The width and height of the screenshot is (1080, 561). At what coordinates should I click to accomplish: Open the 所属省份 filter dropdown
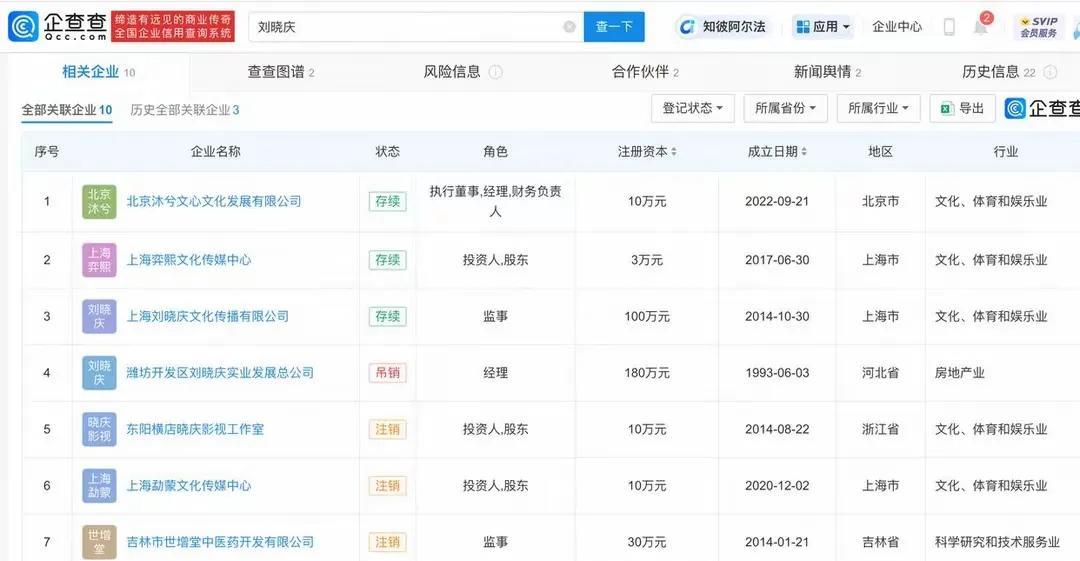pyautogui.click(x=785, y=108)
